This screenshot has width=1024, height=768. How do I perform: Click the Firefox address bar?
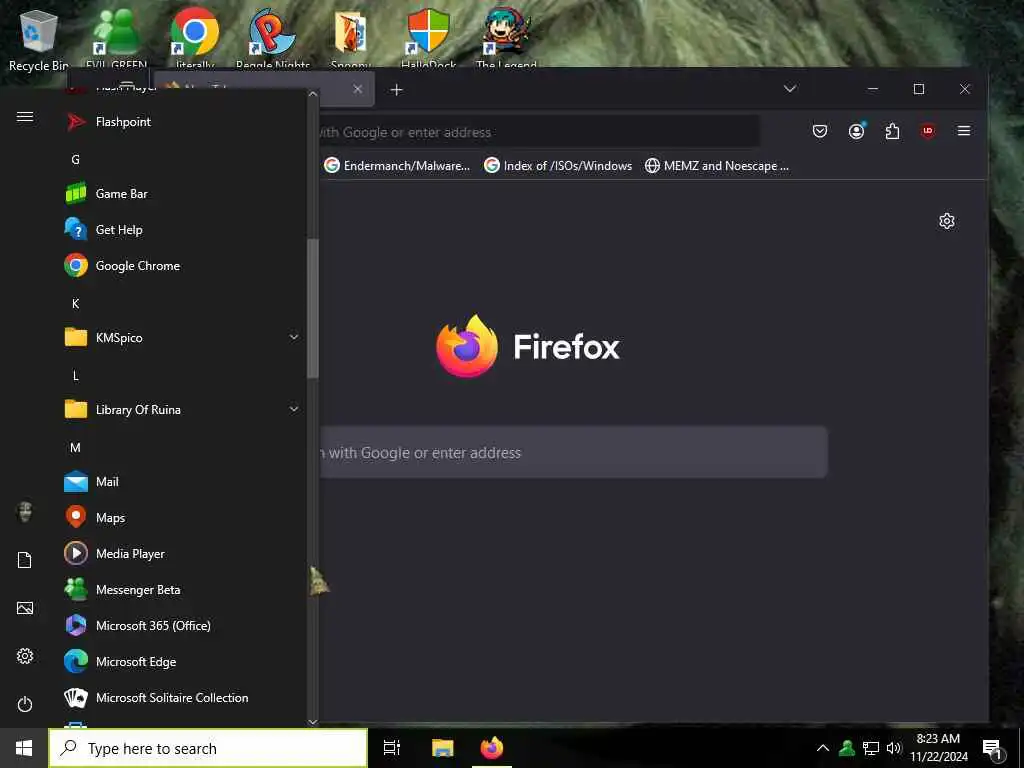tap(539, 132)
